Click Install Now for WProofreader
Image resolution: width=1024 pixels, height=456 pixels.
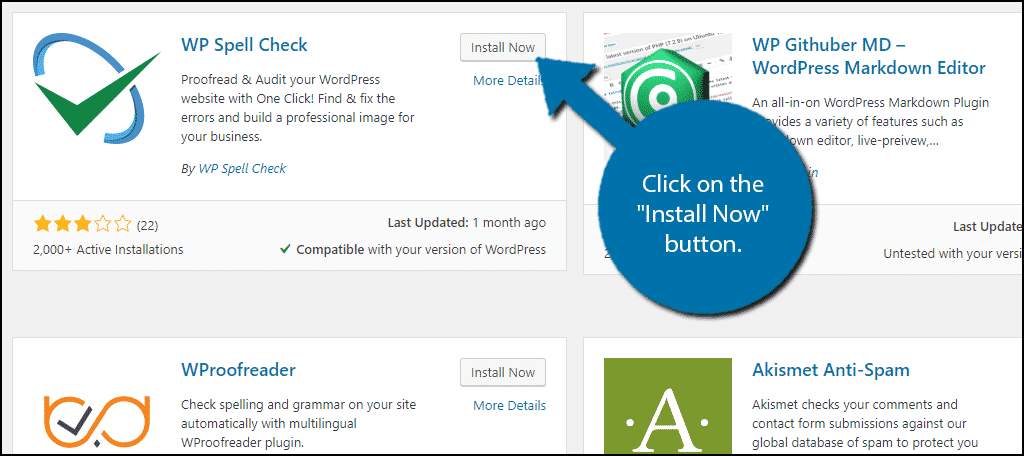[503, 372]
